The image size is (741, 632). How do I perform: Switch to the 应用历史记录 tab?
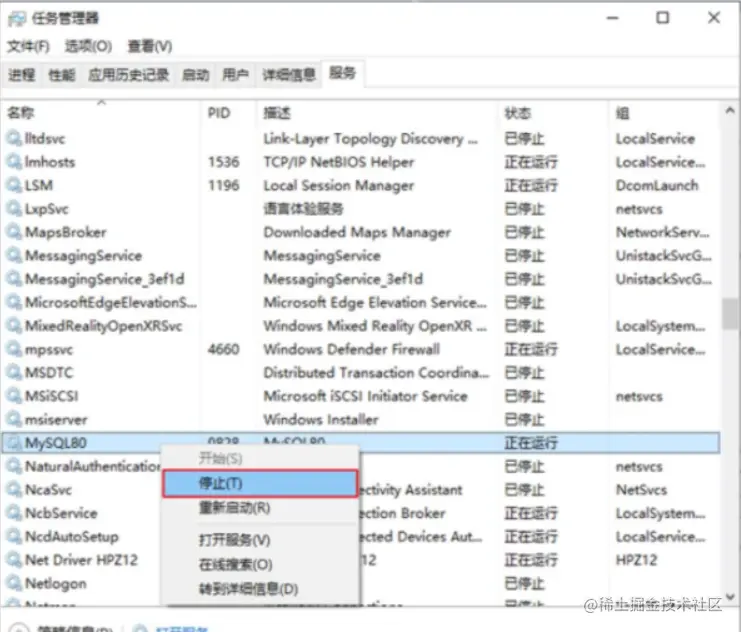(x=129, y=74)
